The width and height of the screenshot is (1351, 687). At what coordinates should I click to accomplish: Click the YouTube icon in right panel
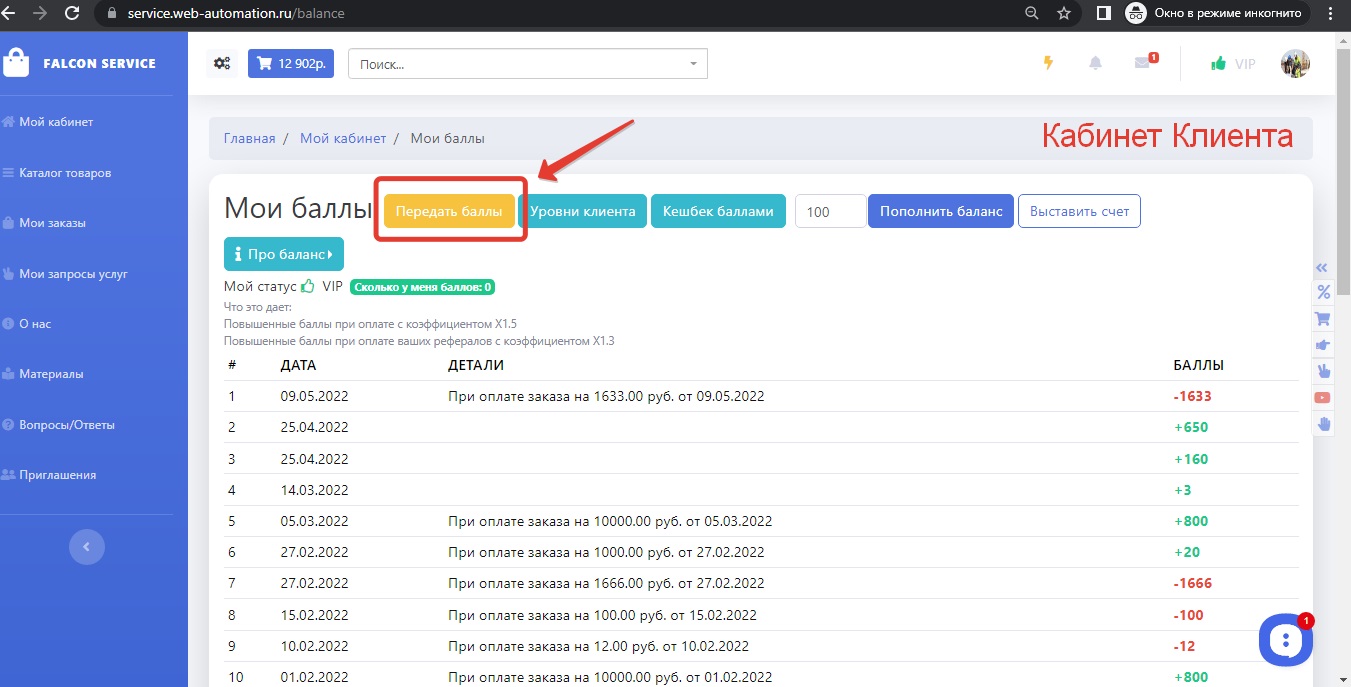[x=1323, y=397]
